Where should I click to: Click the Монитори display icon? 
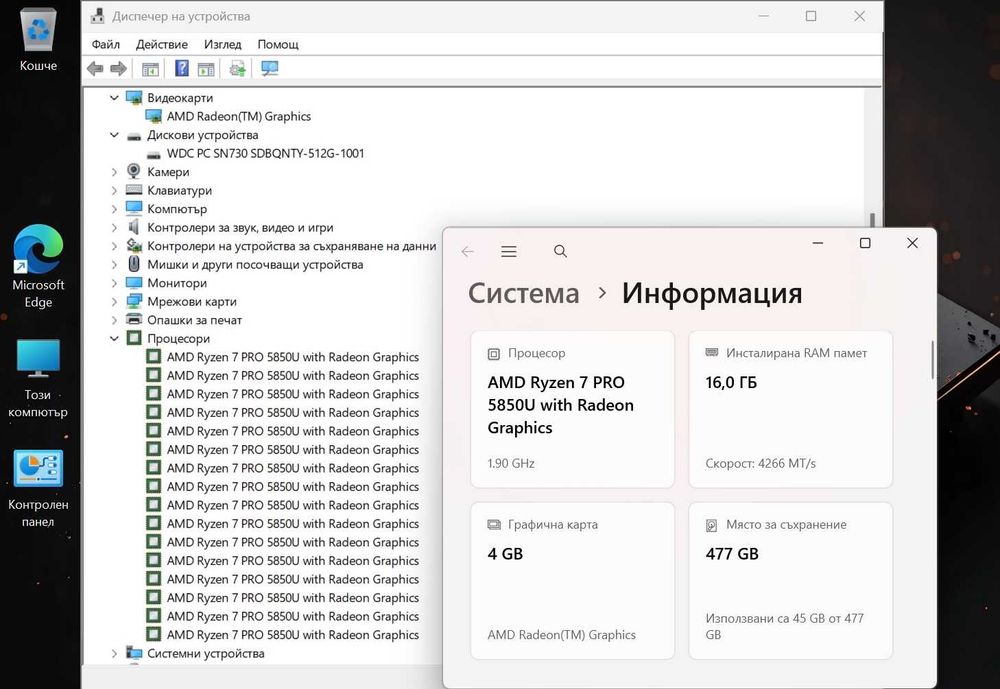134,282
